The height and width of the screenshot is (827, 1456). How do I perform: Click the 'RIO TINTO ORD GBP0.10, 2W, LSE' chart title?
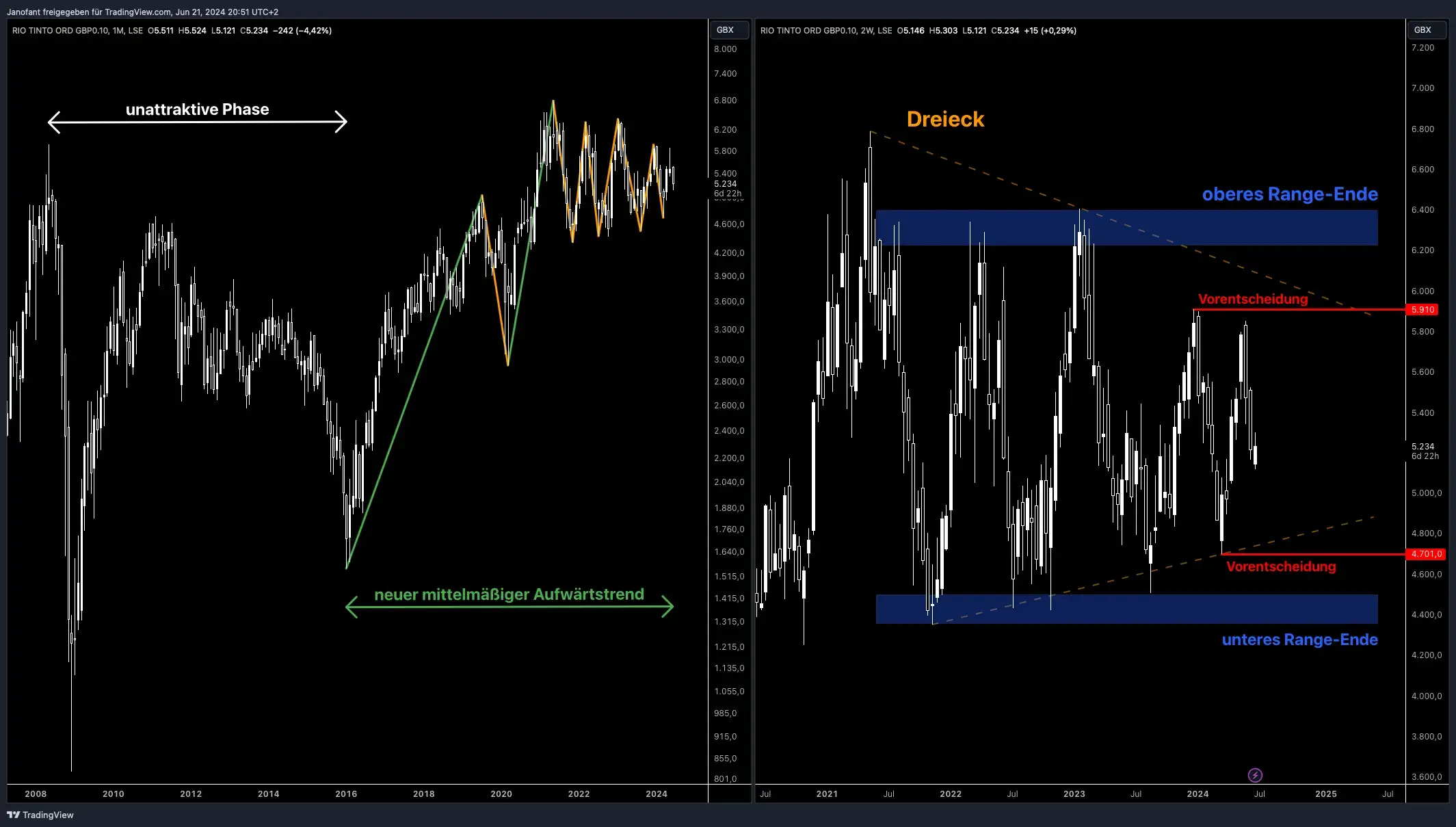coord(826,31)
